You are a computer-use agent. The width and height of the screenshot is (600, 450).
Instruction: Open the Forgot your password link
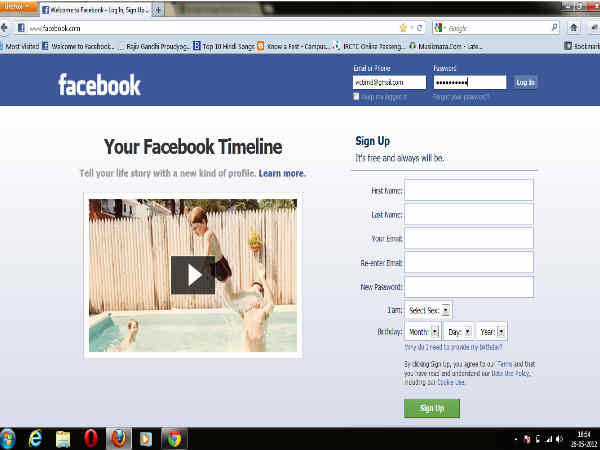tap(461, 97)
